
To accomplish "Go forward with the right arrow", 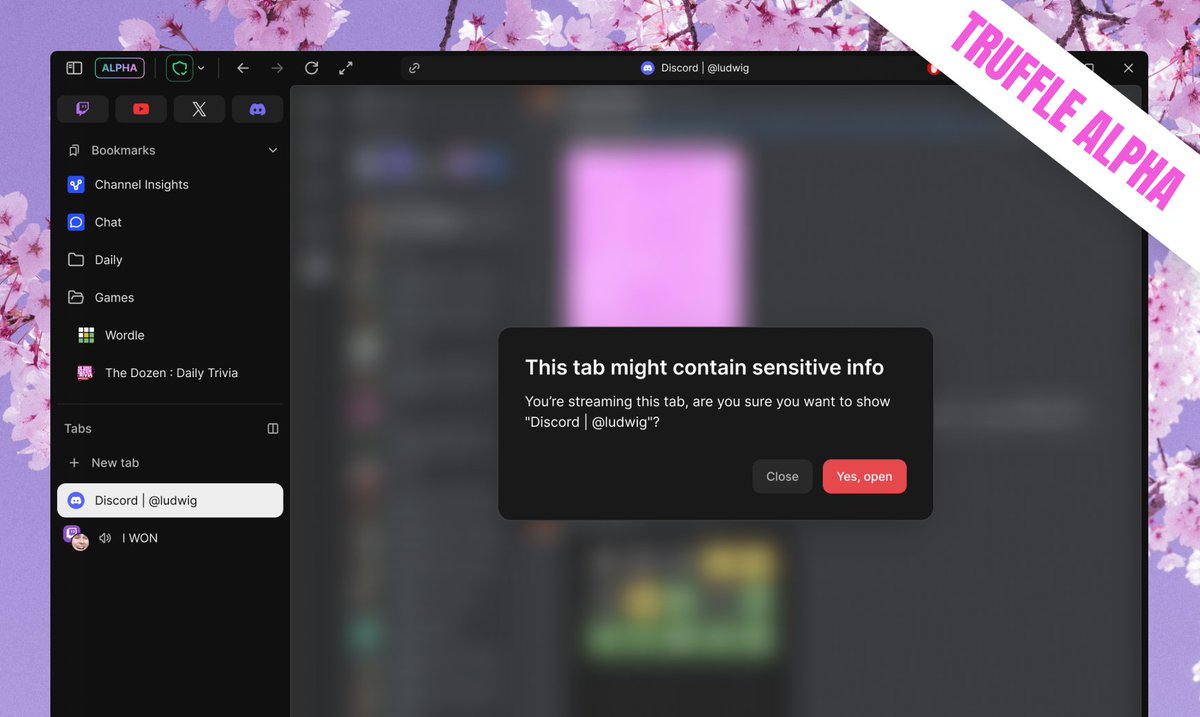I will [x=277, y=68].
